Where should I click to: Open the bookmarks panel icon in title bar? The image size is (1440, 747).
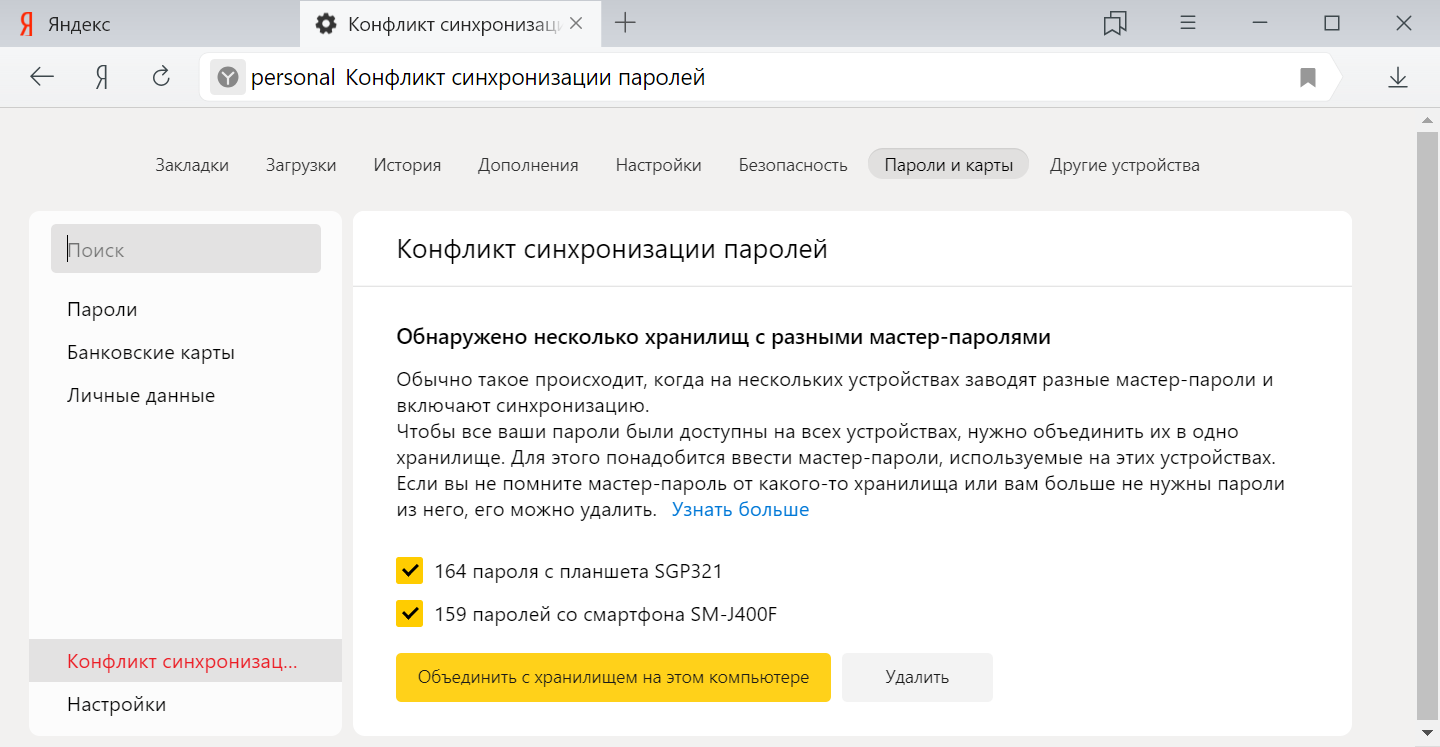[1115, 24]
